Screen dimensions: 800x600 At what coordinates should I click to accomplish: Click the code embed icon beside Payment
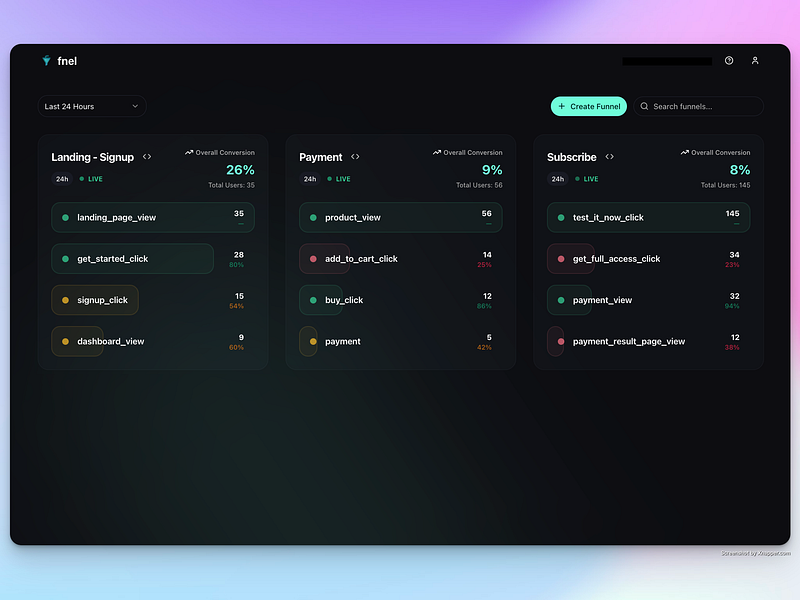pos(355,157)
